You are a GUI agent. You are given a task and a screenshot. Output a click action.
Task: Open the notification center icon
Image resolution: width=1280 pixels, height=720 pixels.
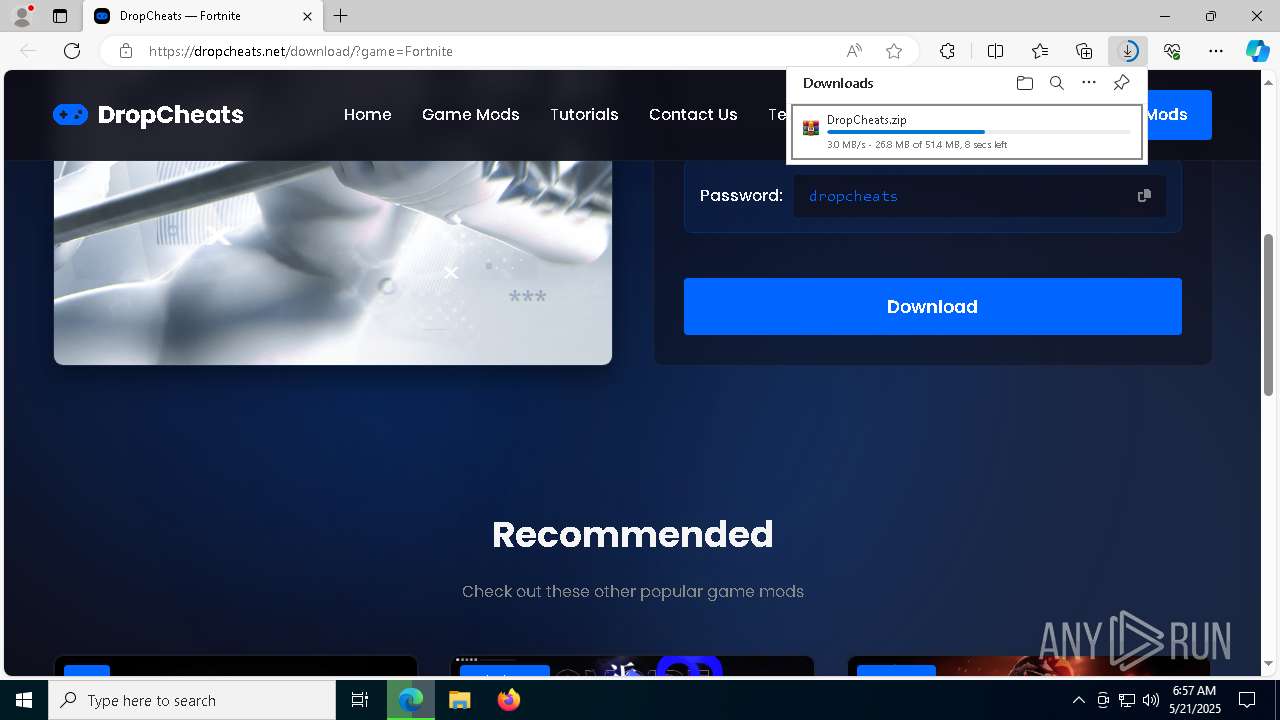click(1247, 700)
